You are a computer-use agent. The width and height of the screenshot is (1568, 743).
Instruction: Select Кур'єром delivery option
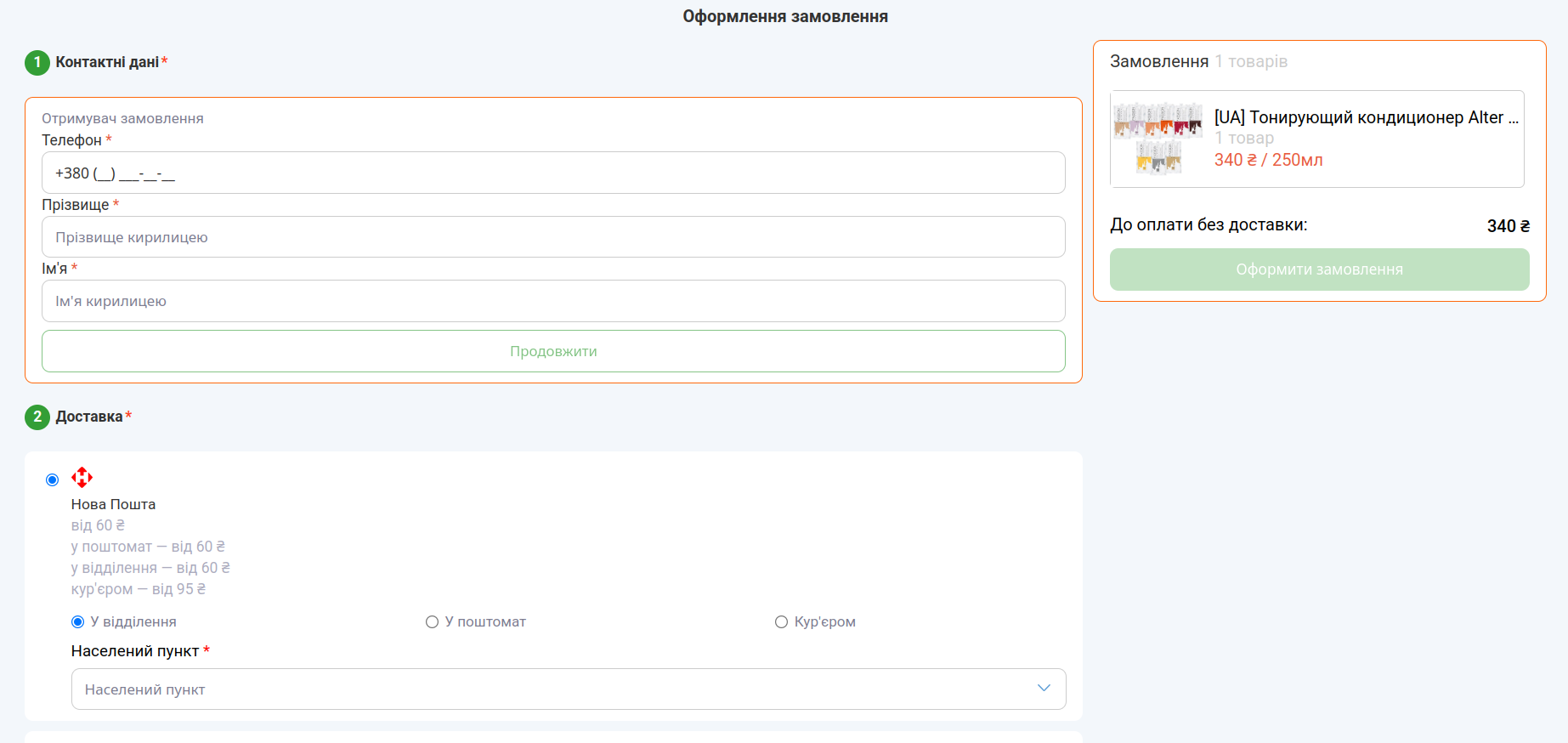click(781, 622)
